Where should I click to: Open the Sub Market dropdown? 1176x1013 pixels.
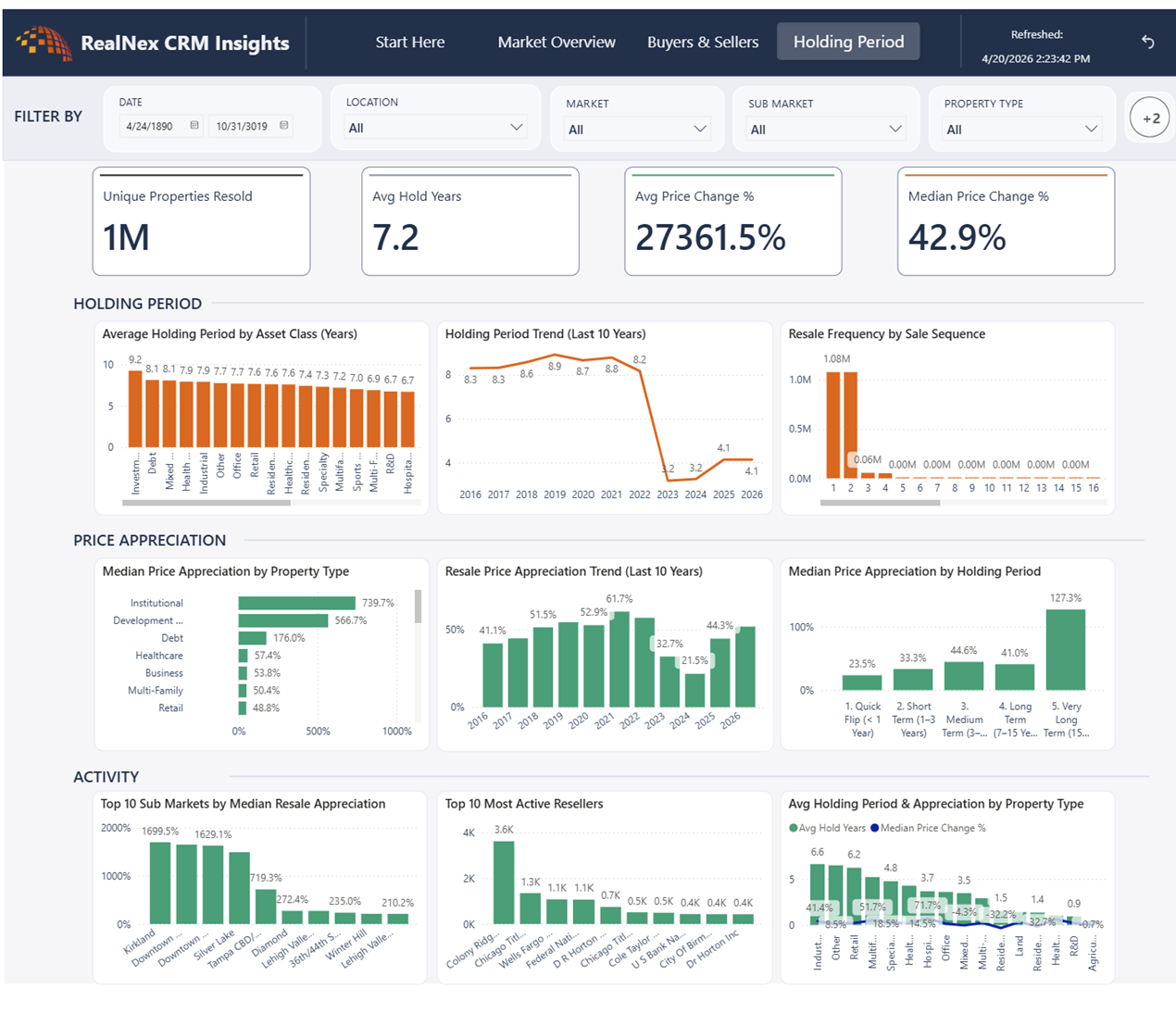pos(826,130)
